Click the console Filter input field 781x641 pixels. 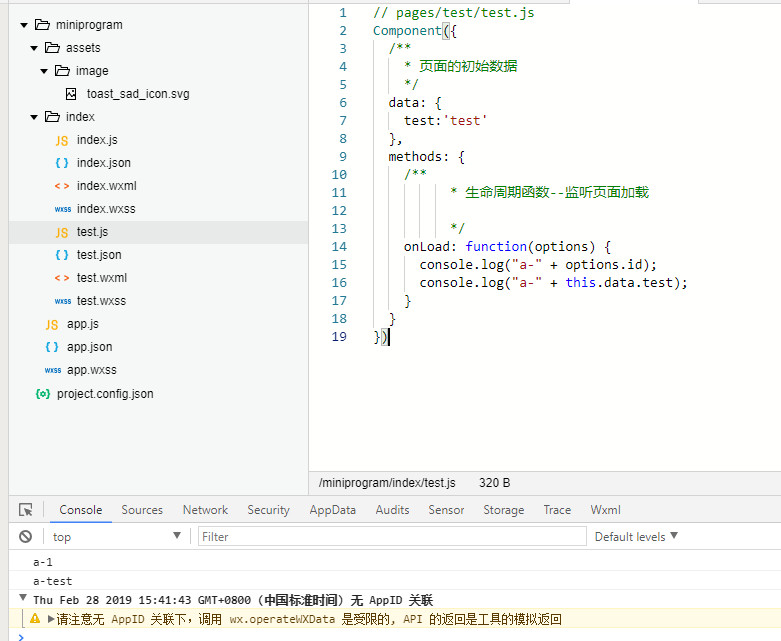click(390, 537)
